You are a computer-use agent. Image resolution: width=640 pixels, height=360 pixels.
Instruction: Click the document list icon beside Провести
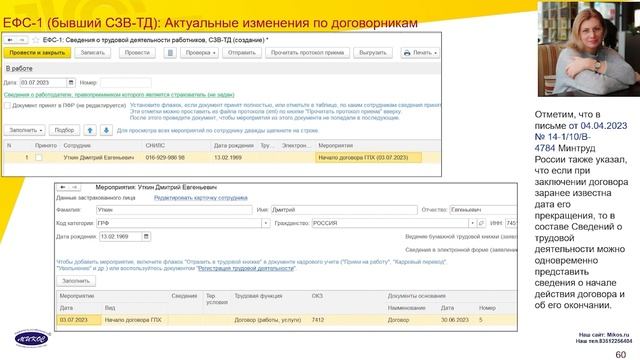(170, 53)
